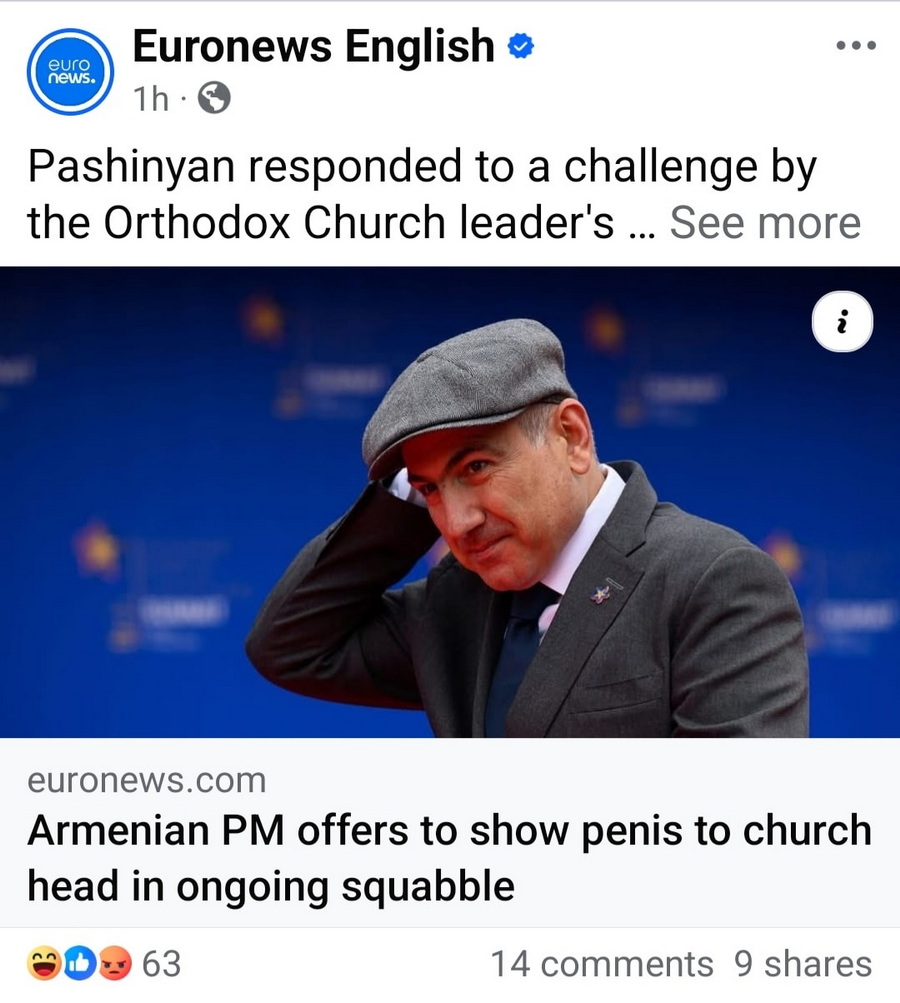Tap the info icon on article image
This screenshot has width=900, height=1003.
[842, 322]
